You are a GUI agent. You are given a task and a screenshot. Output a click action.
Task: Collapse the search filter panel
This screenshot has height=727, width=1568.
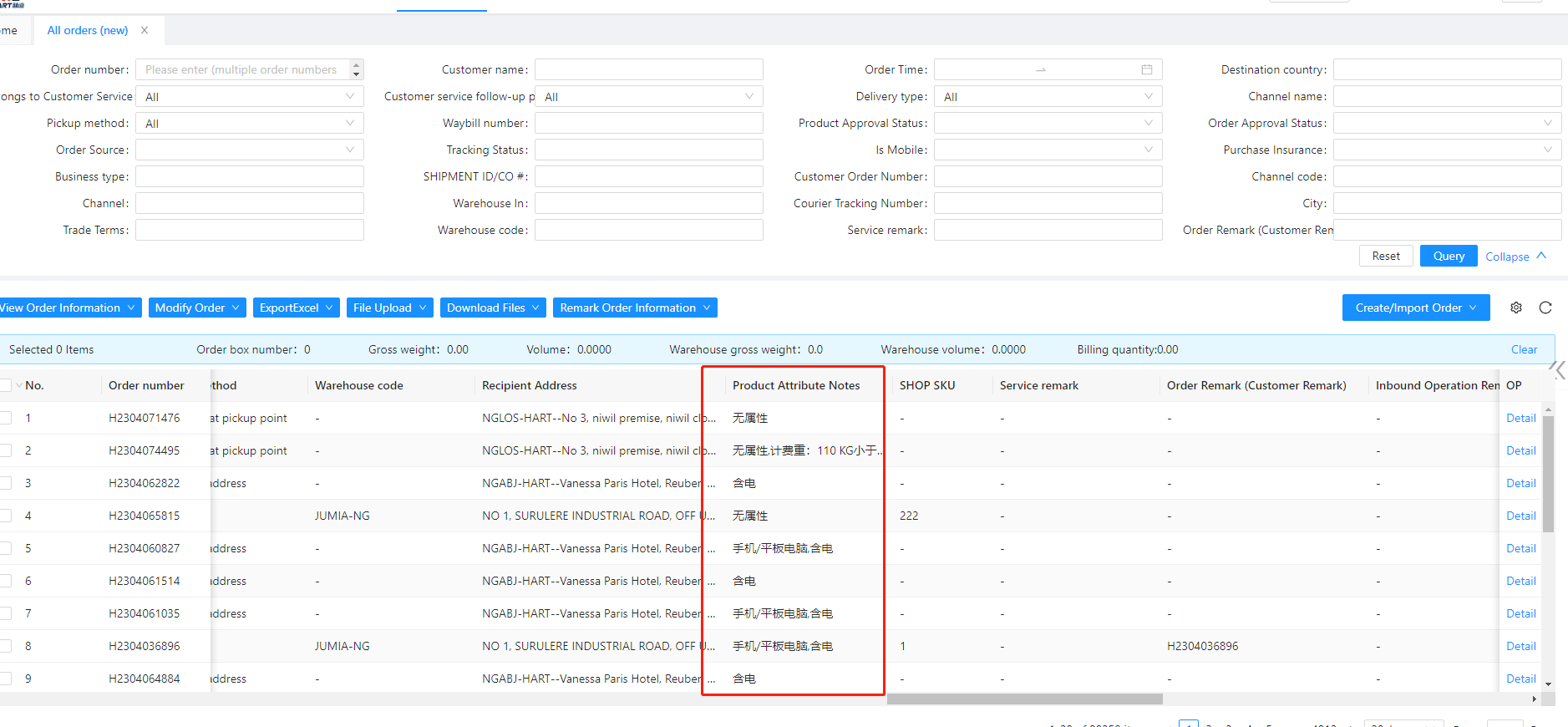pos(1515,257)
